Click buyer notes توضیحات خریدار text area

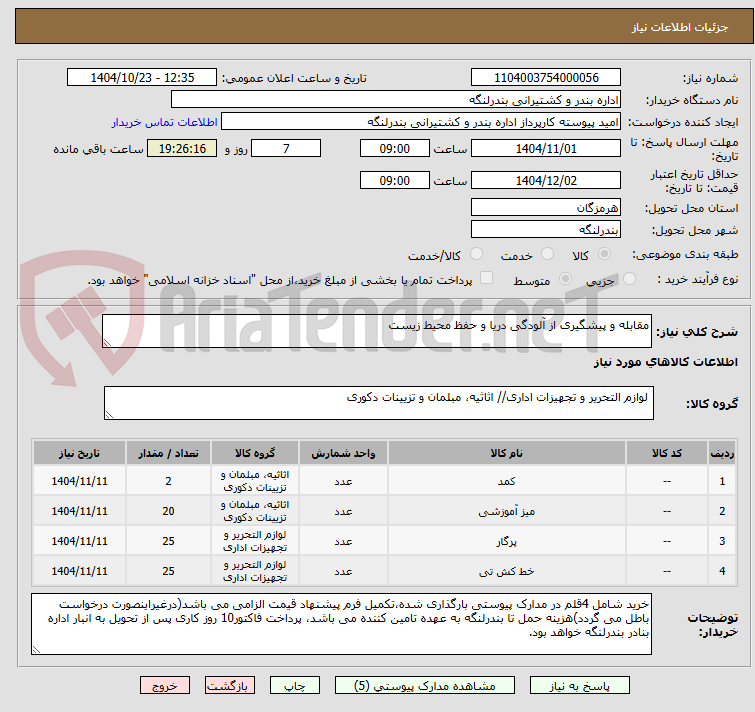click(341, 624)
